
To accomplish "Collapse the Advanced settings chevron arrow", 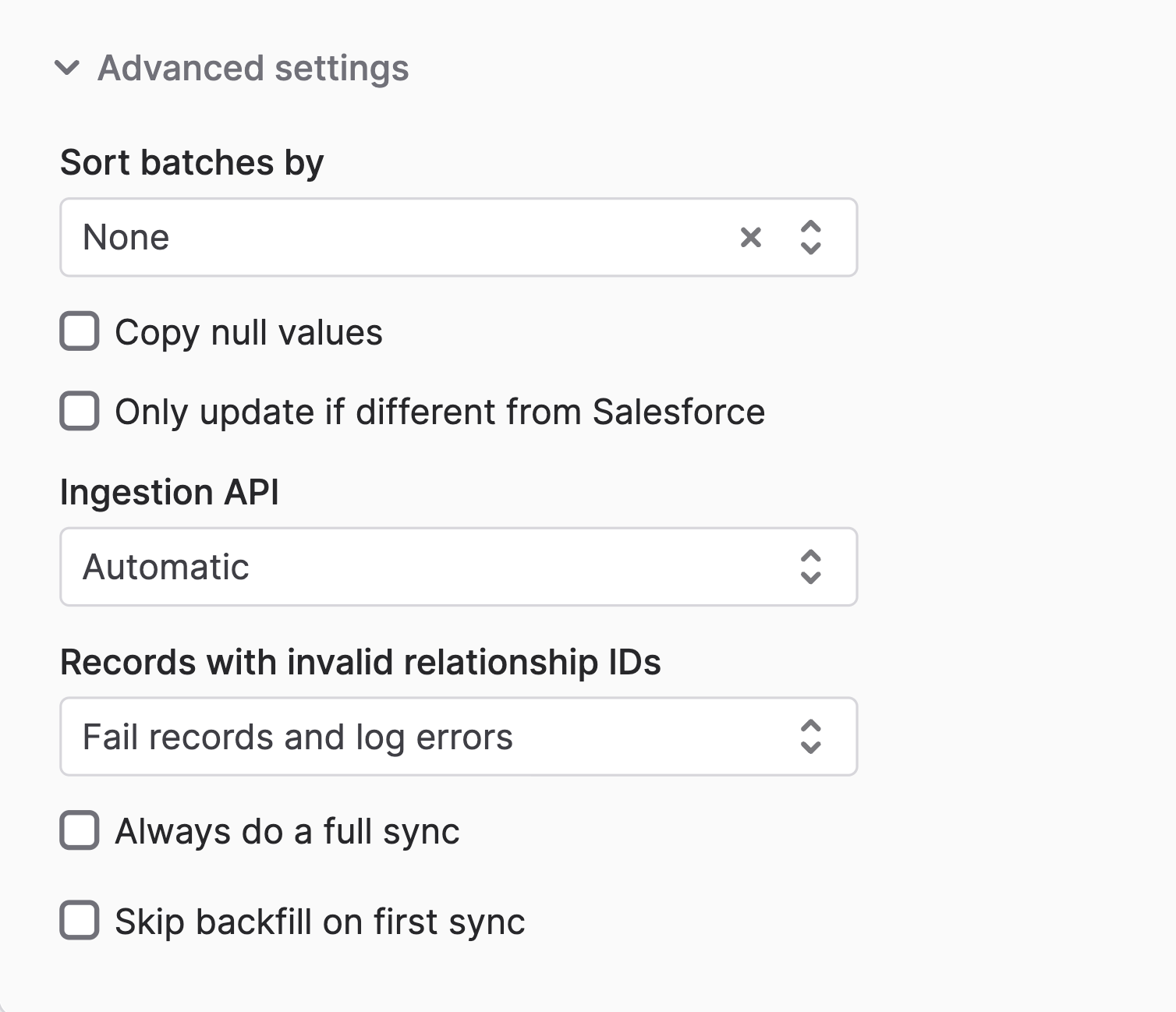I will tap(67, 68).
